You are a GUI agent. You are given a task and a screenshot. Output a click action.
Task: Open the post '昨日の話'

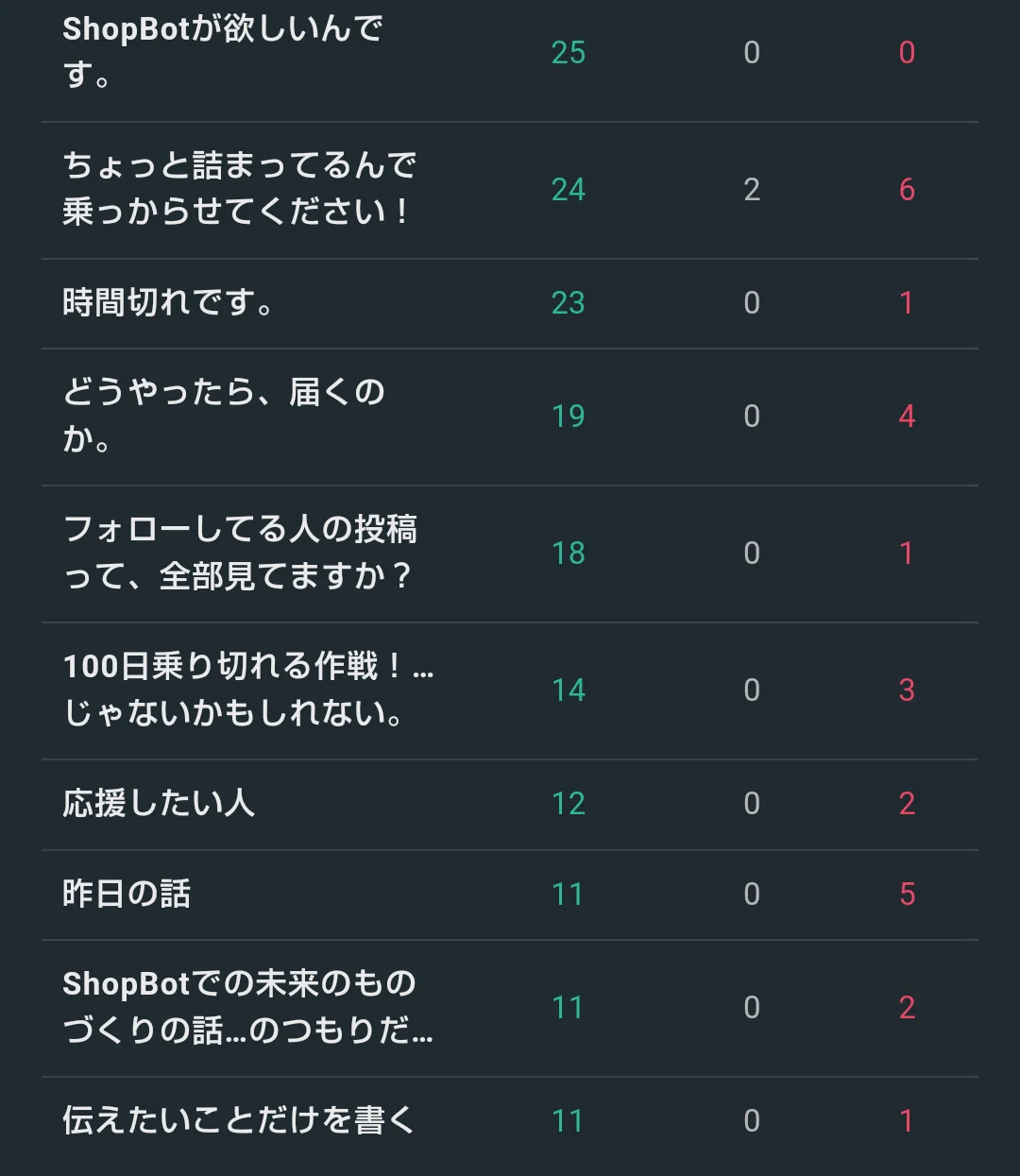pos(127,894)
